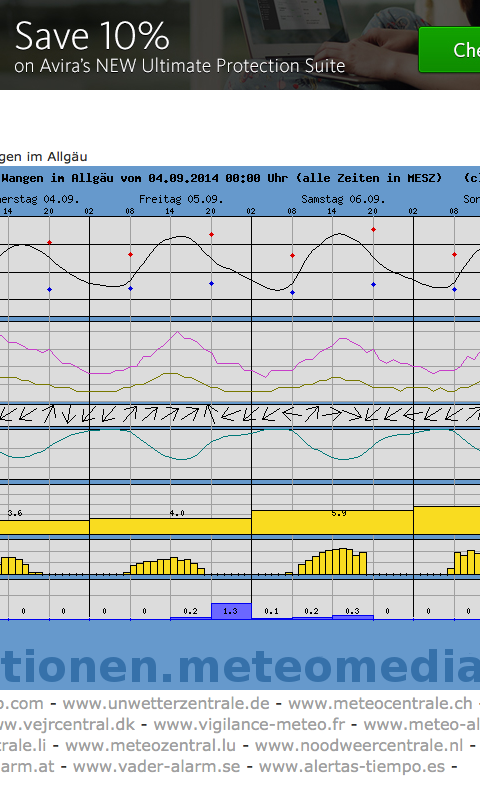480x800 pixels.
Task: Click the blue marker at Friday 08h
Action: [131, 288]
